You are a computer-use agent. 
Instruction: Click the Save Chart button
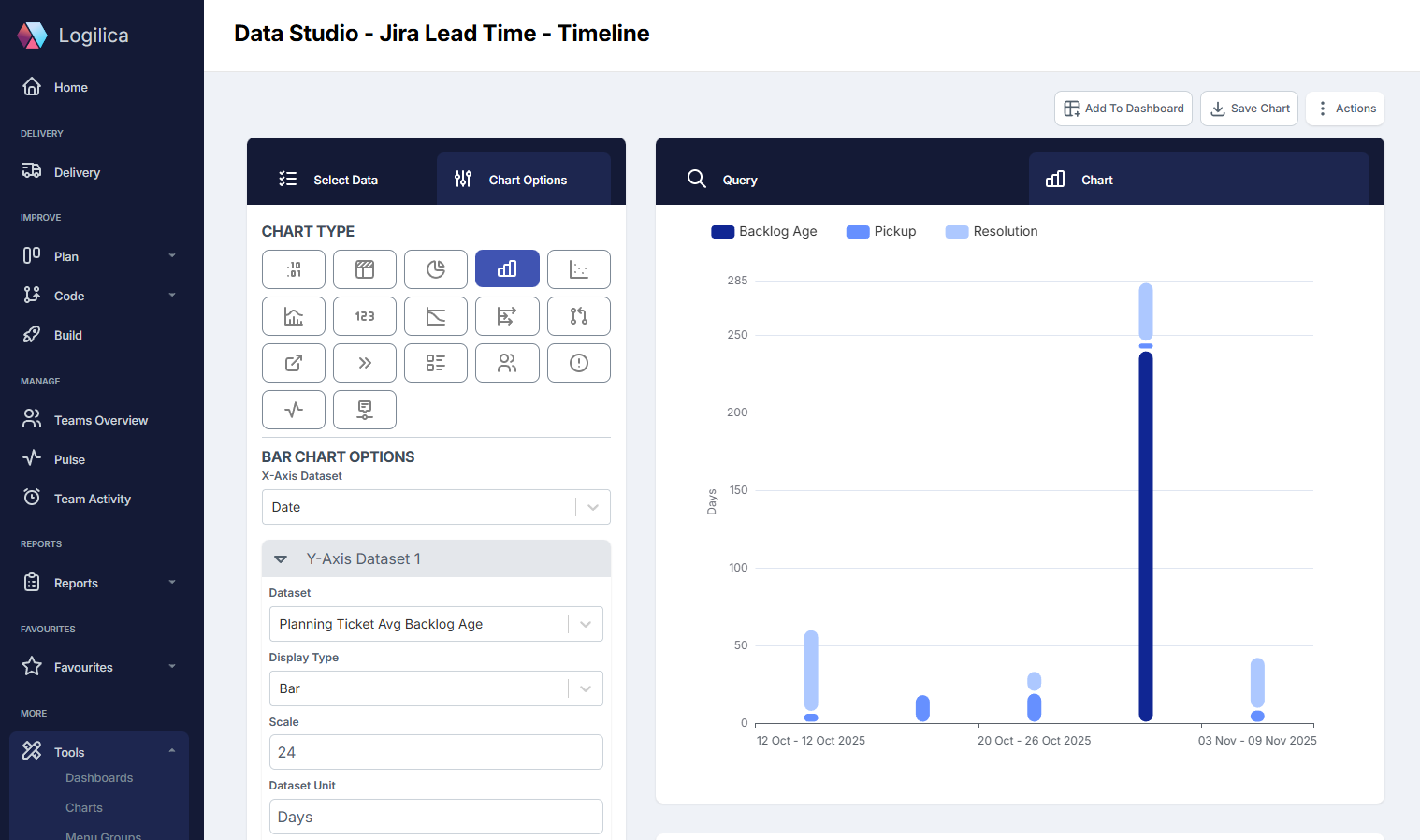1249,109
